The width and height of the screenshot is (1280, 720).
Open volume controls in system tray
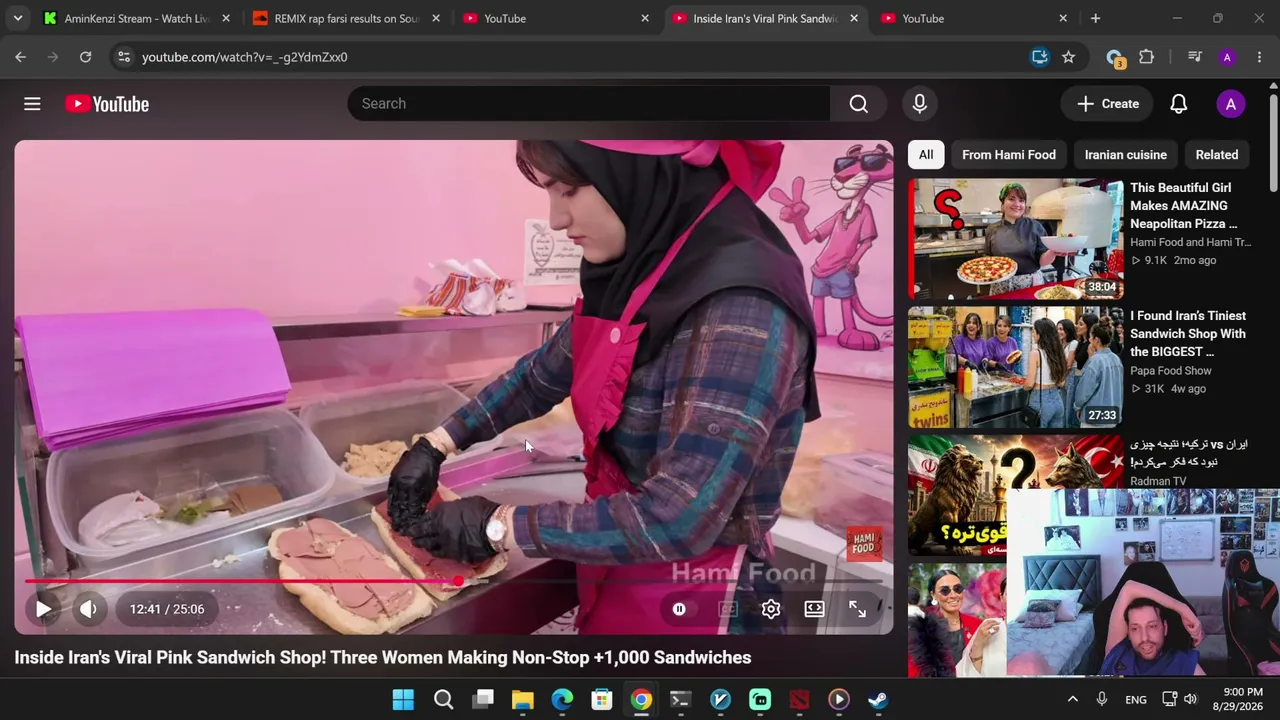1190,699
